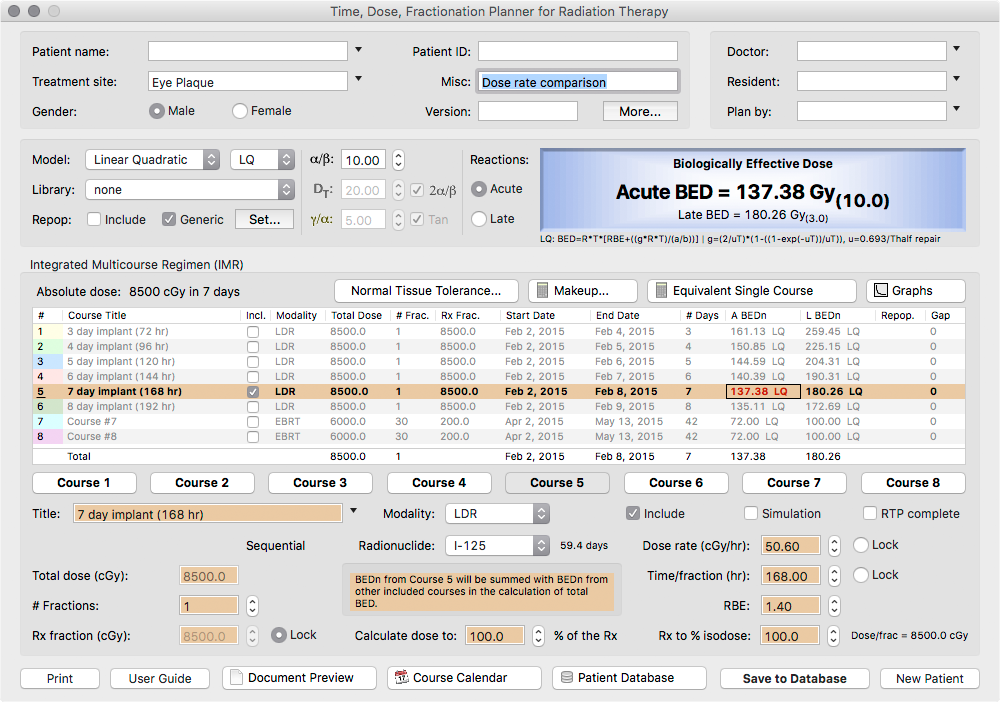Image resolution: width=1000 pixels, height=702 pixels.
Task: Click the course title dropdown arrow
Action: [x=354, y=513]
